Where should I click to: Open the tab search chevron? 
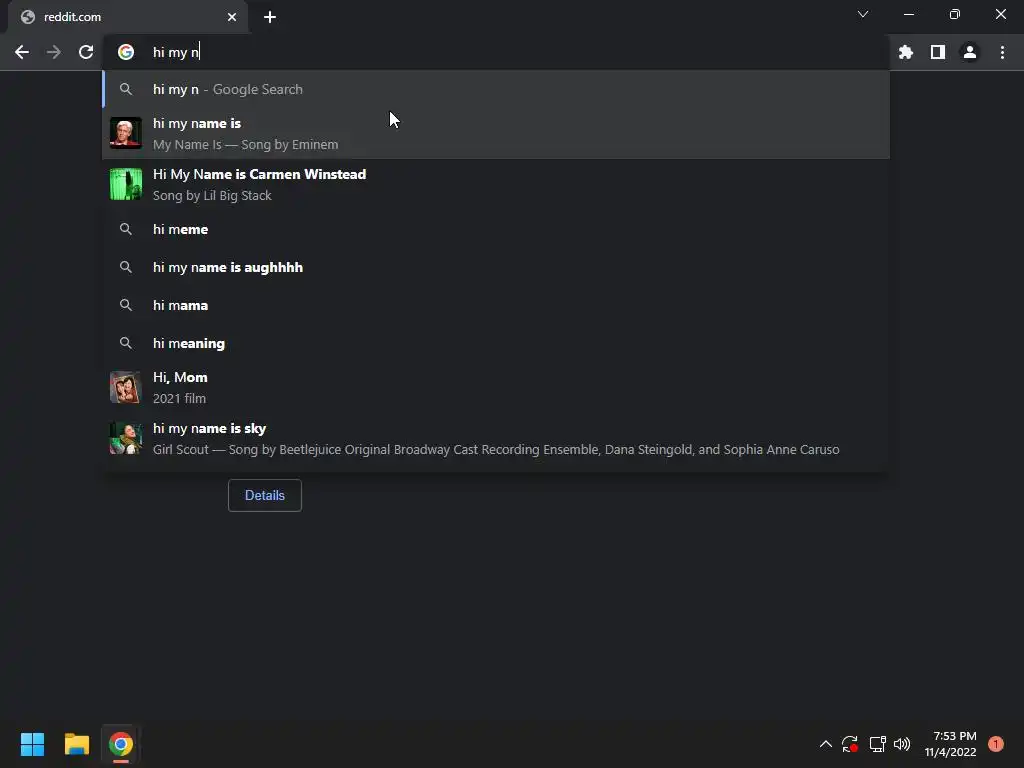pyautogui.click(x=863, y=14)
